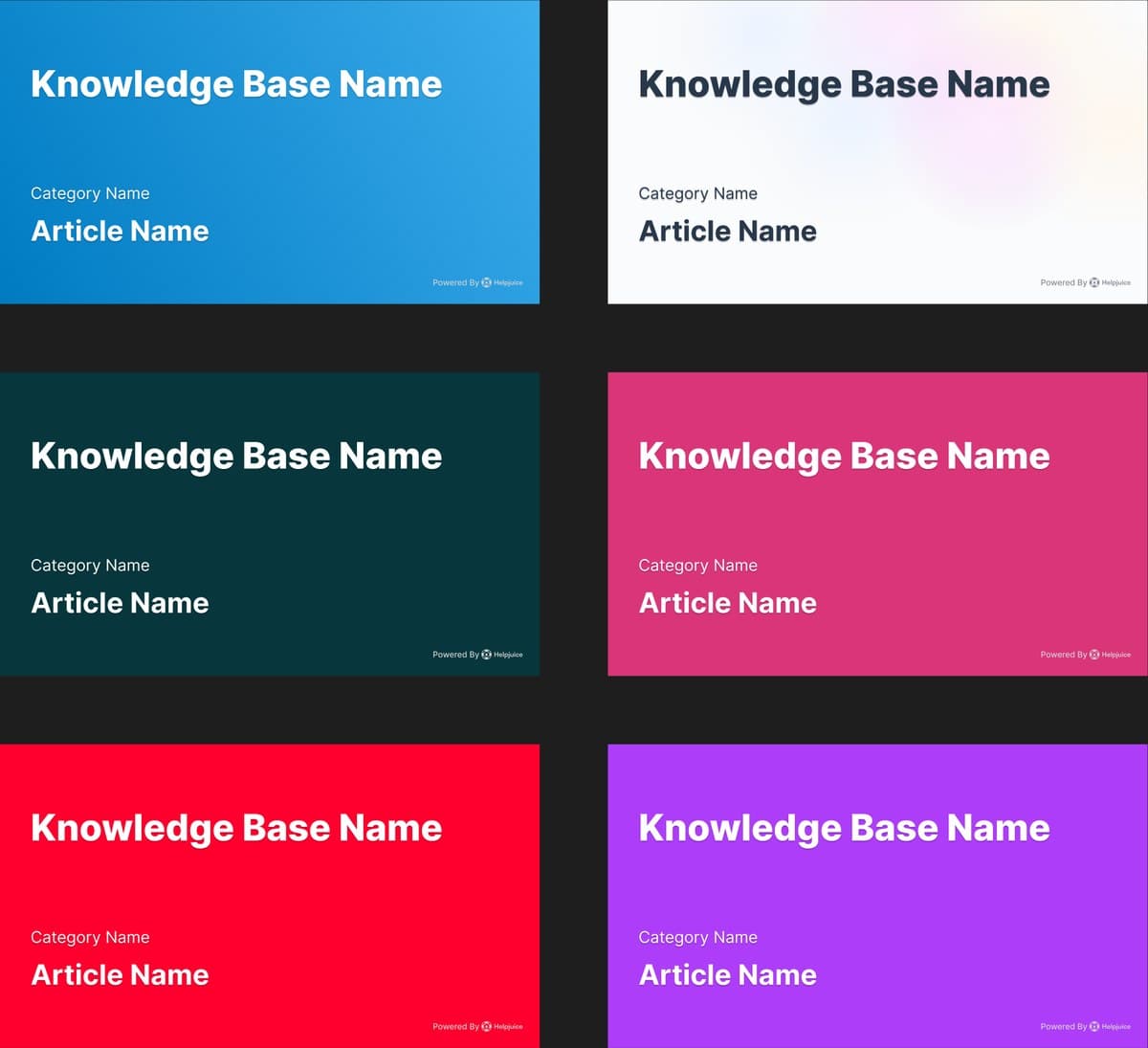1148x1048 pixels.
Task: Click "Article Name" on the dark teal card
Action: point(120,603)
